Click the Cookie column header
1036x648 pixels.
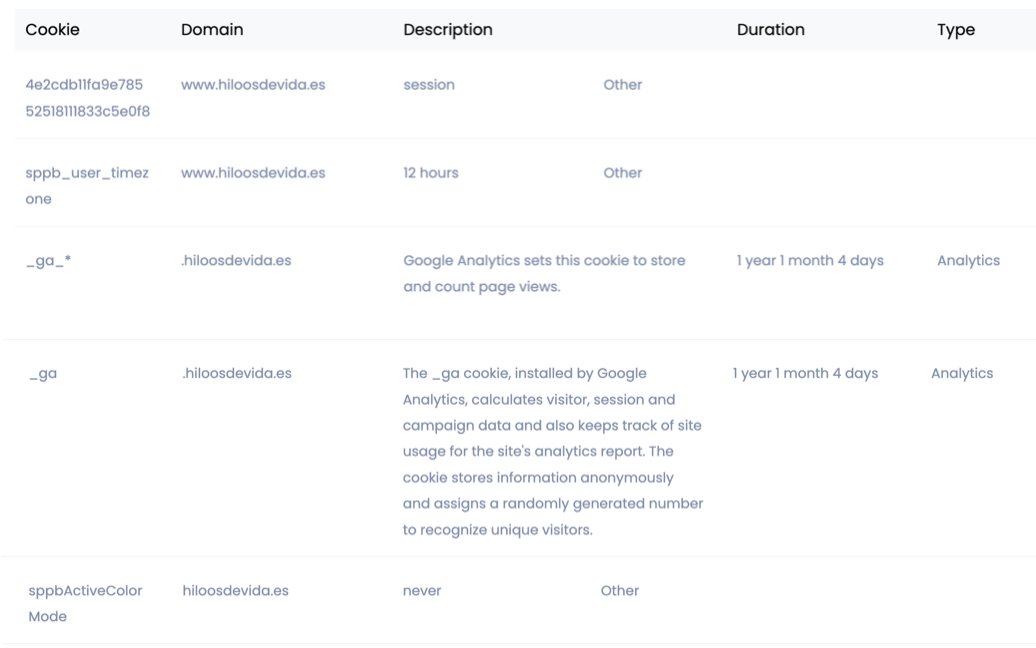coord(52,30)
